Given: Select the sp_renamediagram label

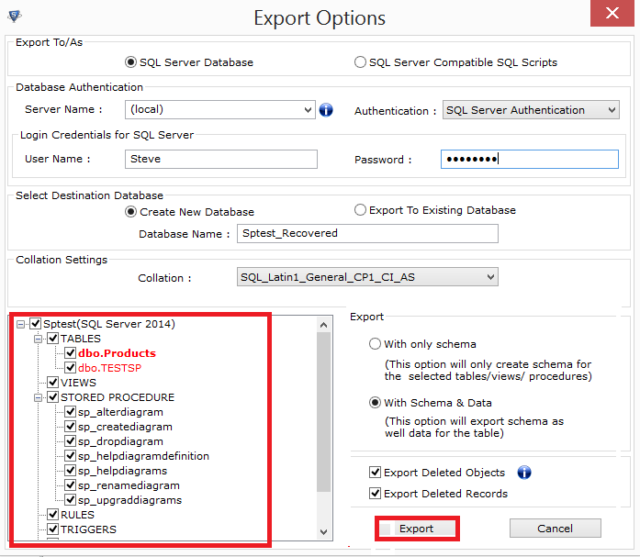Looking at the screenshot, I should point(129,486).
